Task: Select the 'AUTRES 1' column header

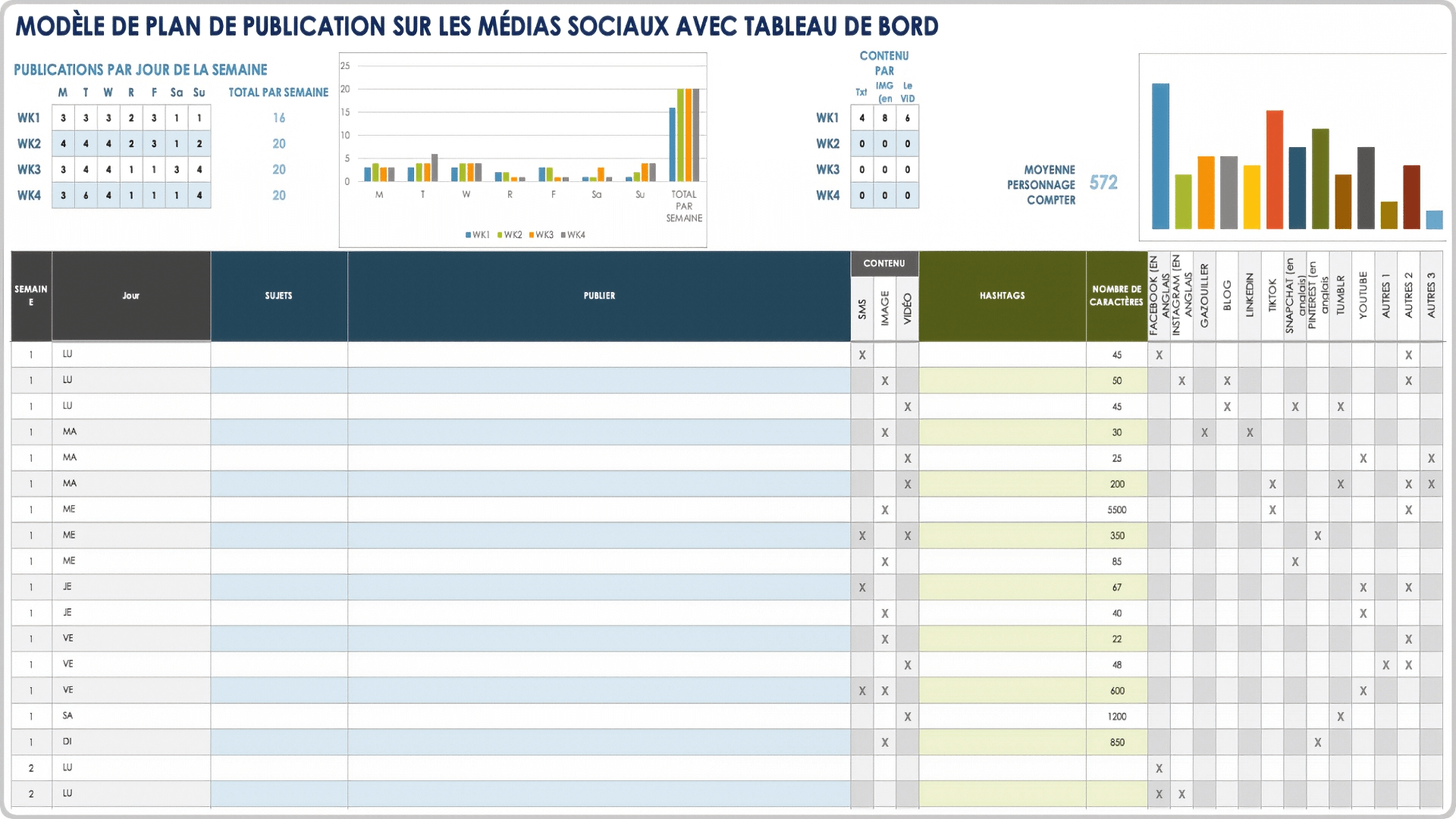Action: [x=1386, y=296]
